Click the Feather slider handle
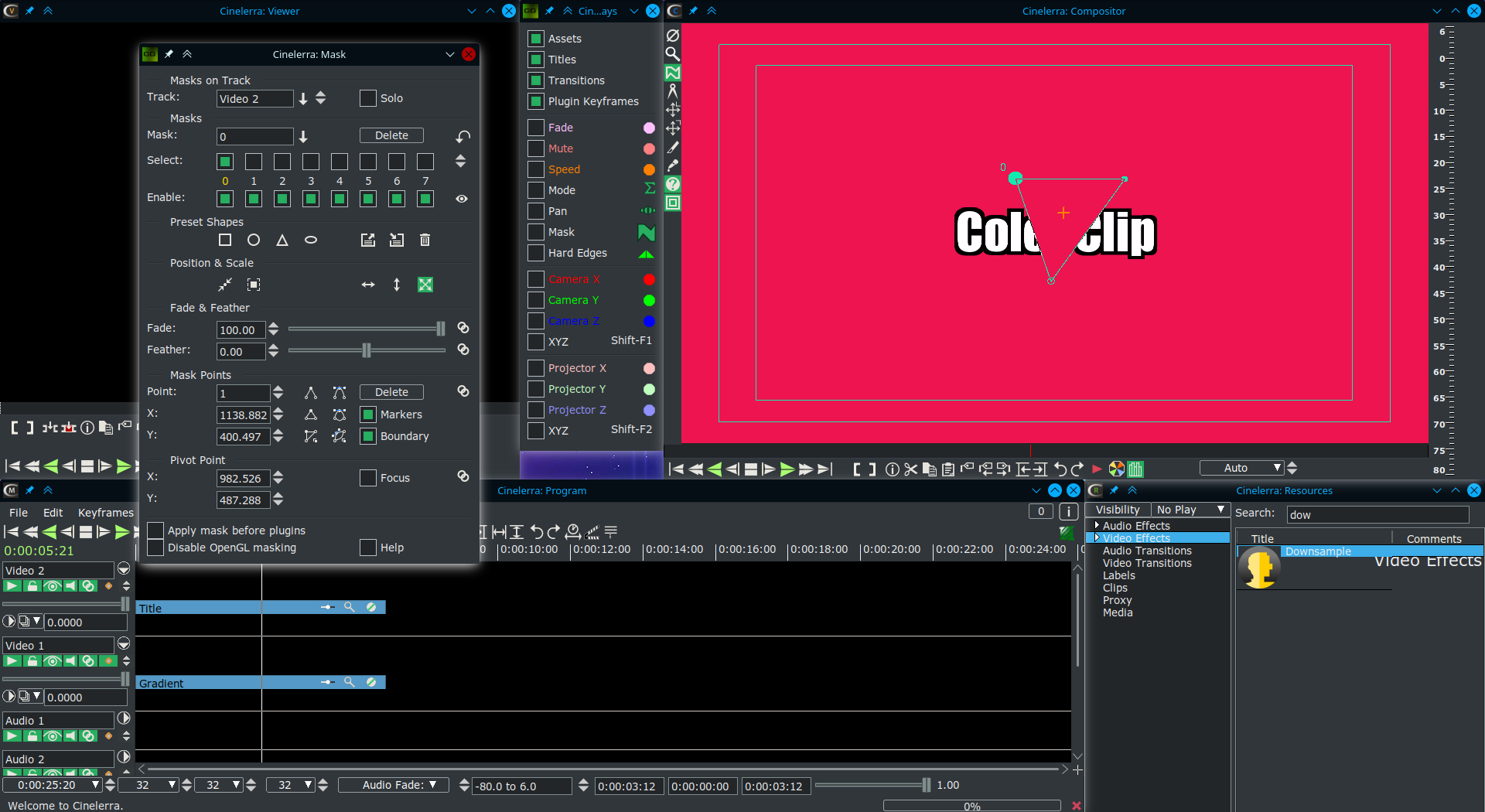This screenshot has height=812, width=1485. (367, 350)
